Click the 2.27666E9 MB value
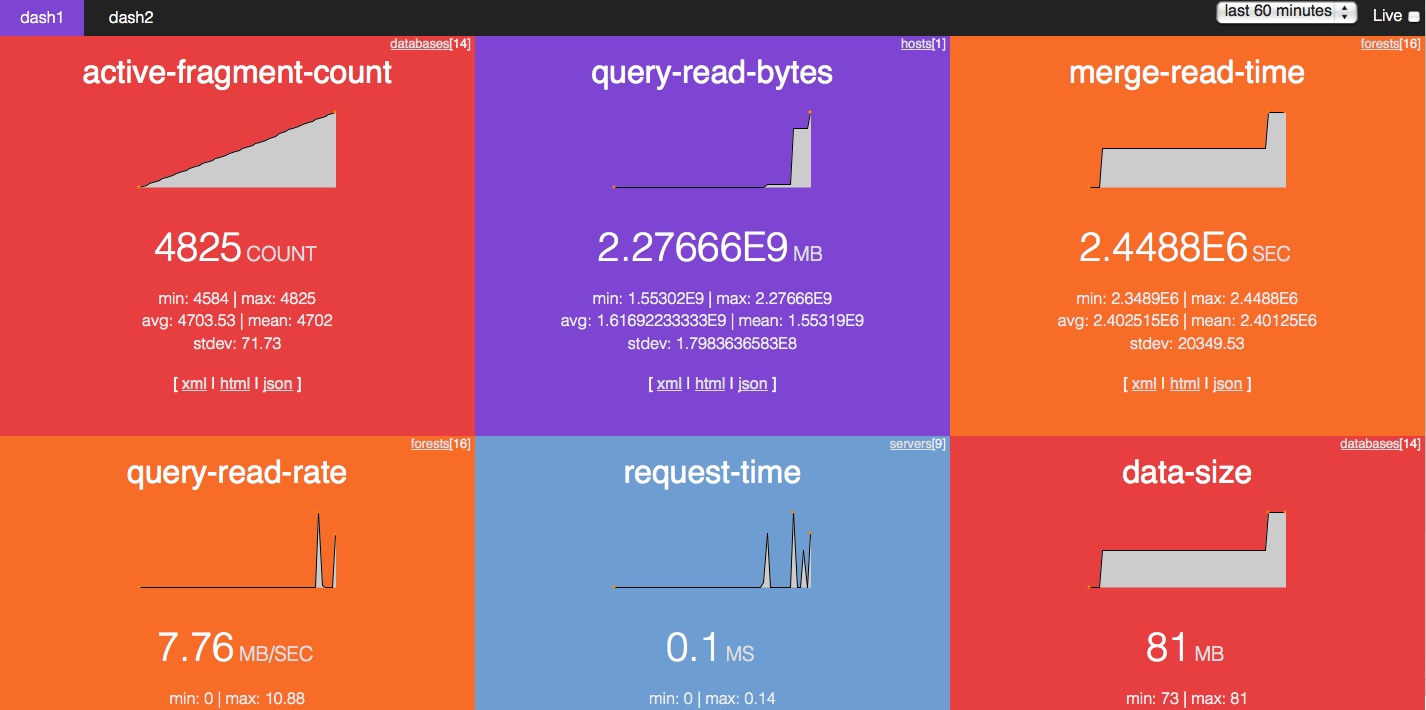The height and width of the screenshot is (710, 1426). tap(710, 247)
